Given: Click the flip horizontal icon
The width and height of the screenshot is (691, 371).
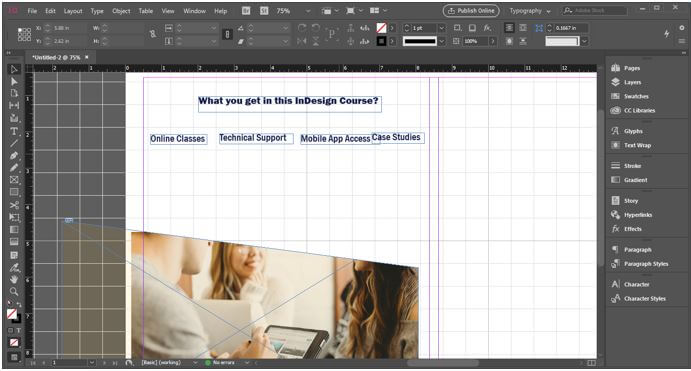Looking at the screenshot, I should pos(302,41).
